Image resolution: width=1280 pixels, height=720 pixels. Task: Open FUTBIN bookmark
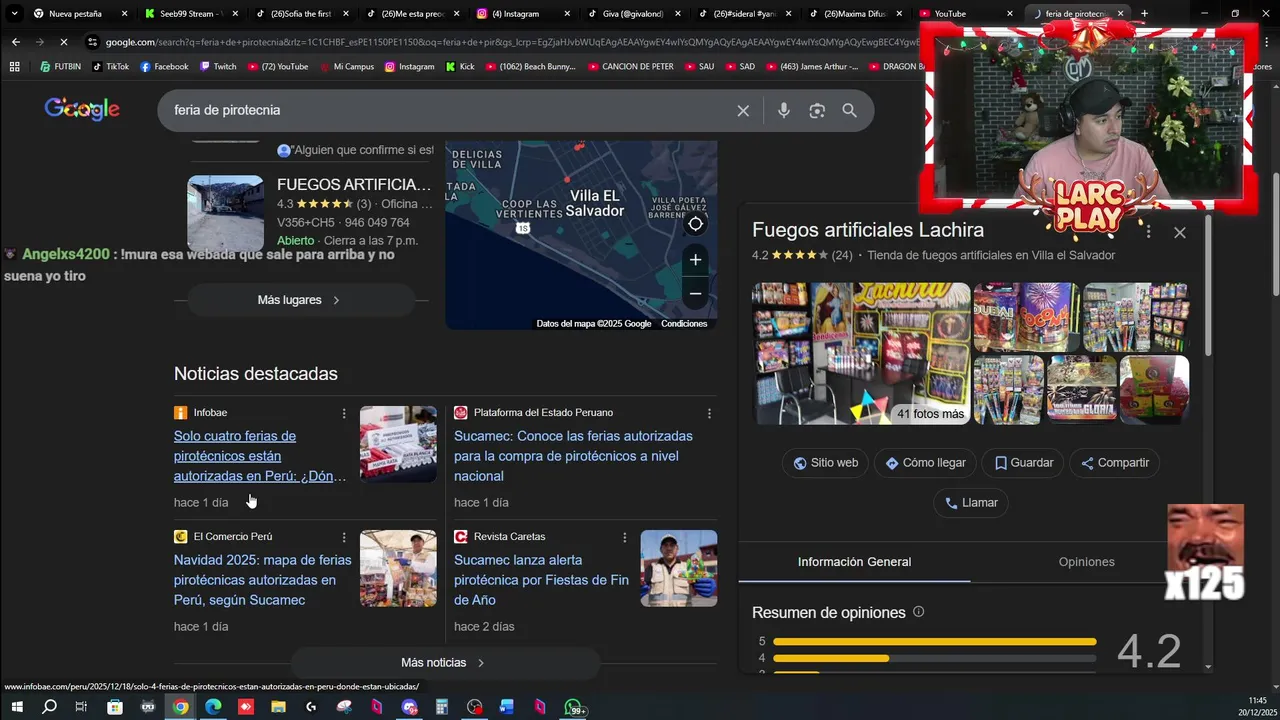60,67
